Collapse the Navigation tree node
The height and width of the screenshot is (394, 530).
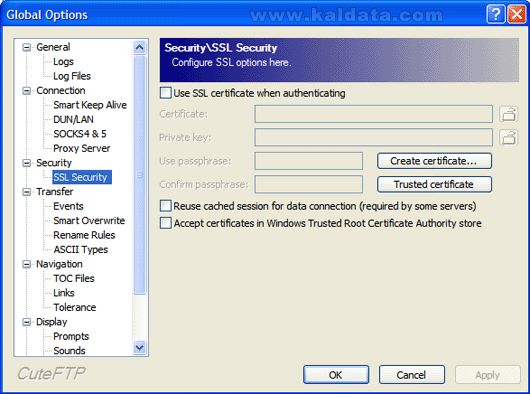click(x=26, y=265)
